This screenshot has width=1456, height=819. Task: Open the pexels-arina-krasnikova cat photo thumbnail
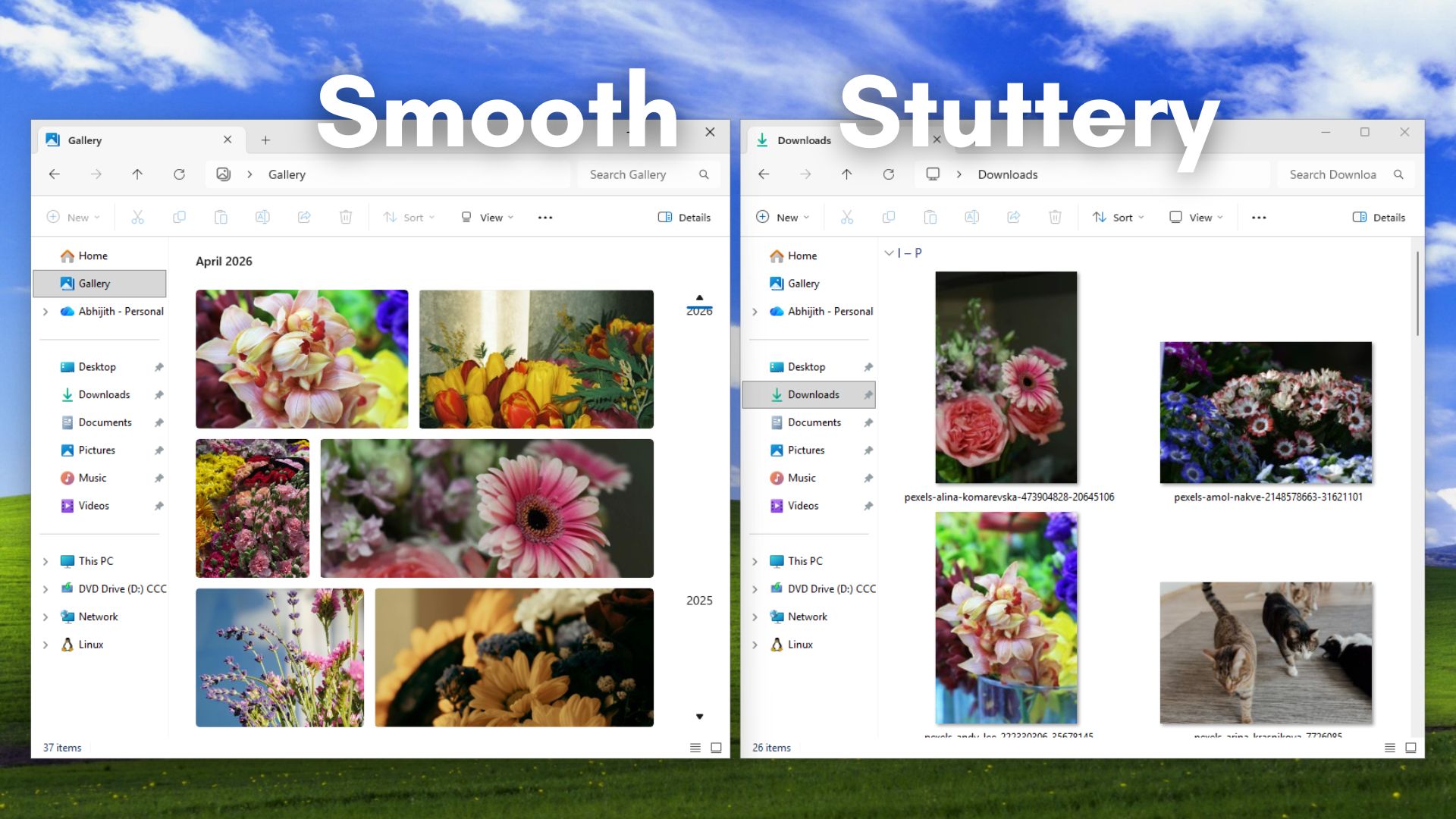click(1265, 652)
